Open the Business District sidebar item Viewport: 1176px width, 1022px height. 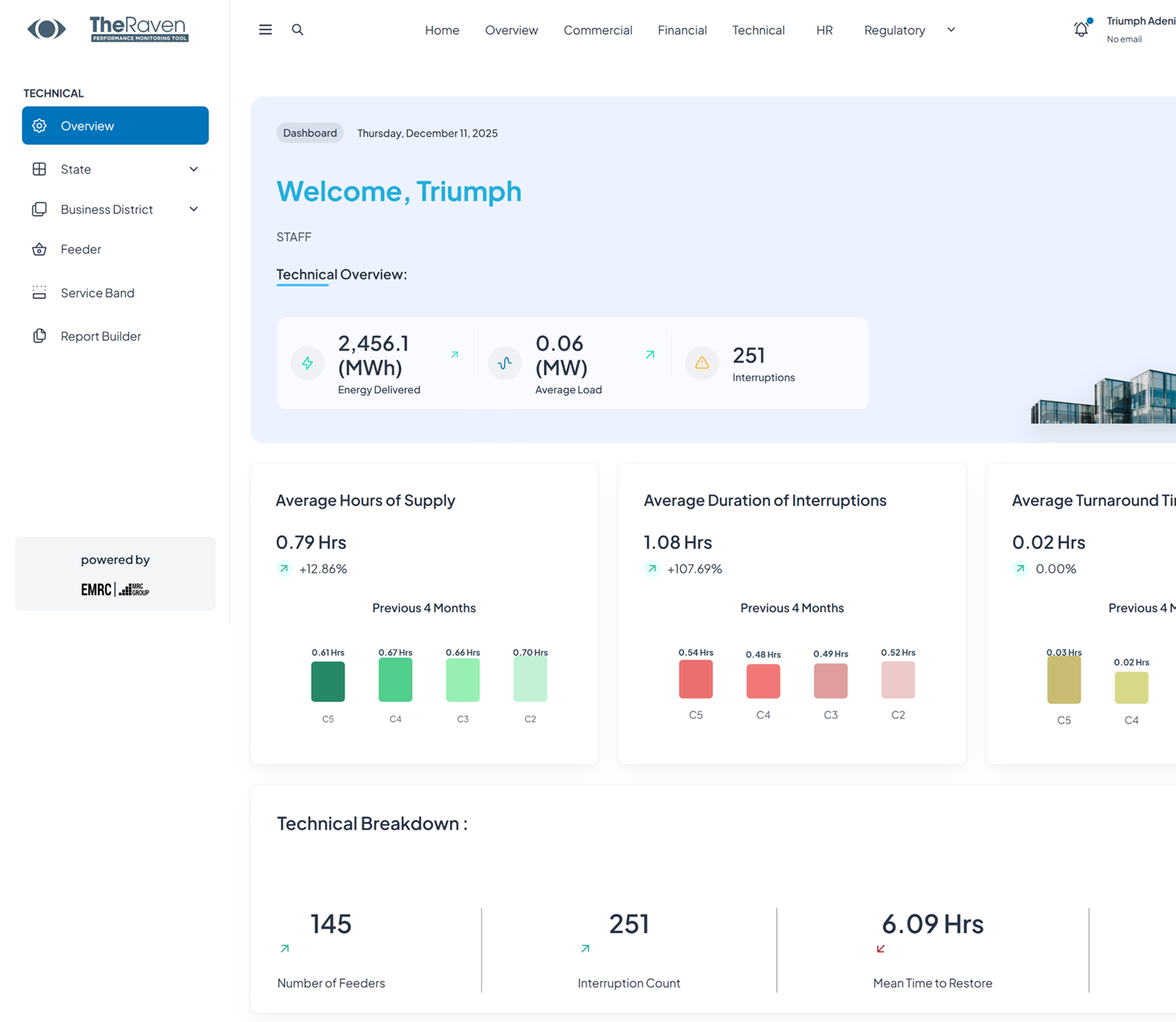116,210
